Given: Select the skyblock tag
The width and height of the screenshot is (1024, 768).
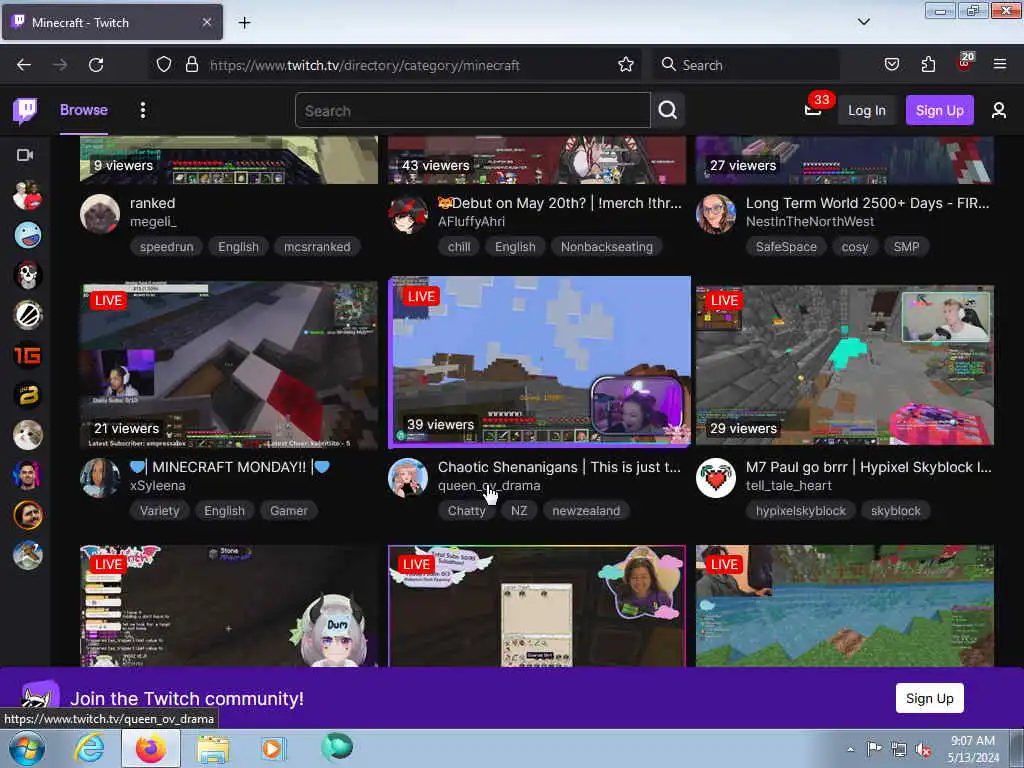Looking at the screenshot, I should click(895, 511).
